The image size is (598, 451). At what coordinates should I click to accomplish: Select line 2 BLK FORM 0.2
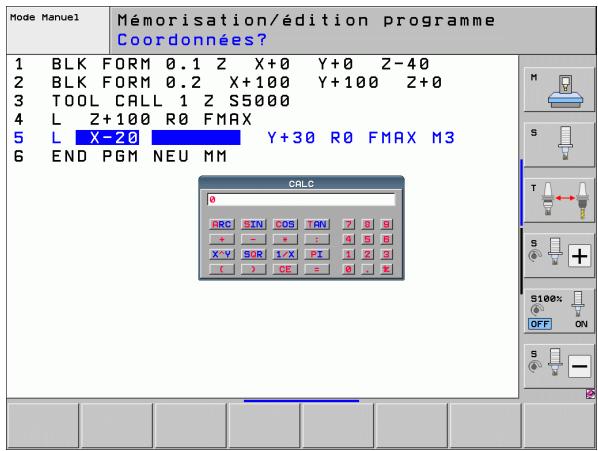228,82
